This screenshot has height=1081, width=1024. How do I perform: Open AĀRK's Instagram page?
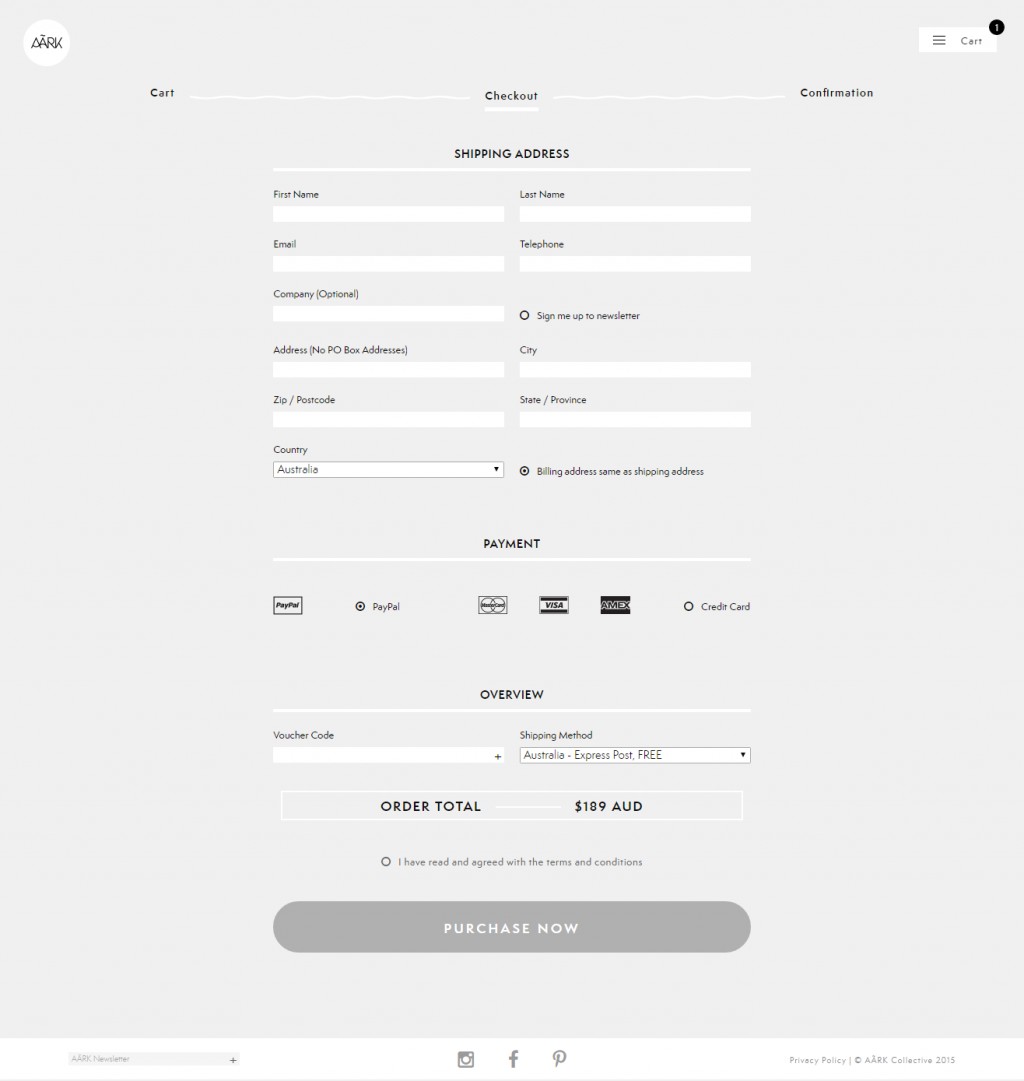tap(465, 1058)
